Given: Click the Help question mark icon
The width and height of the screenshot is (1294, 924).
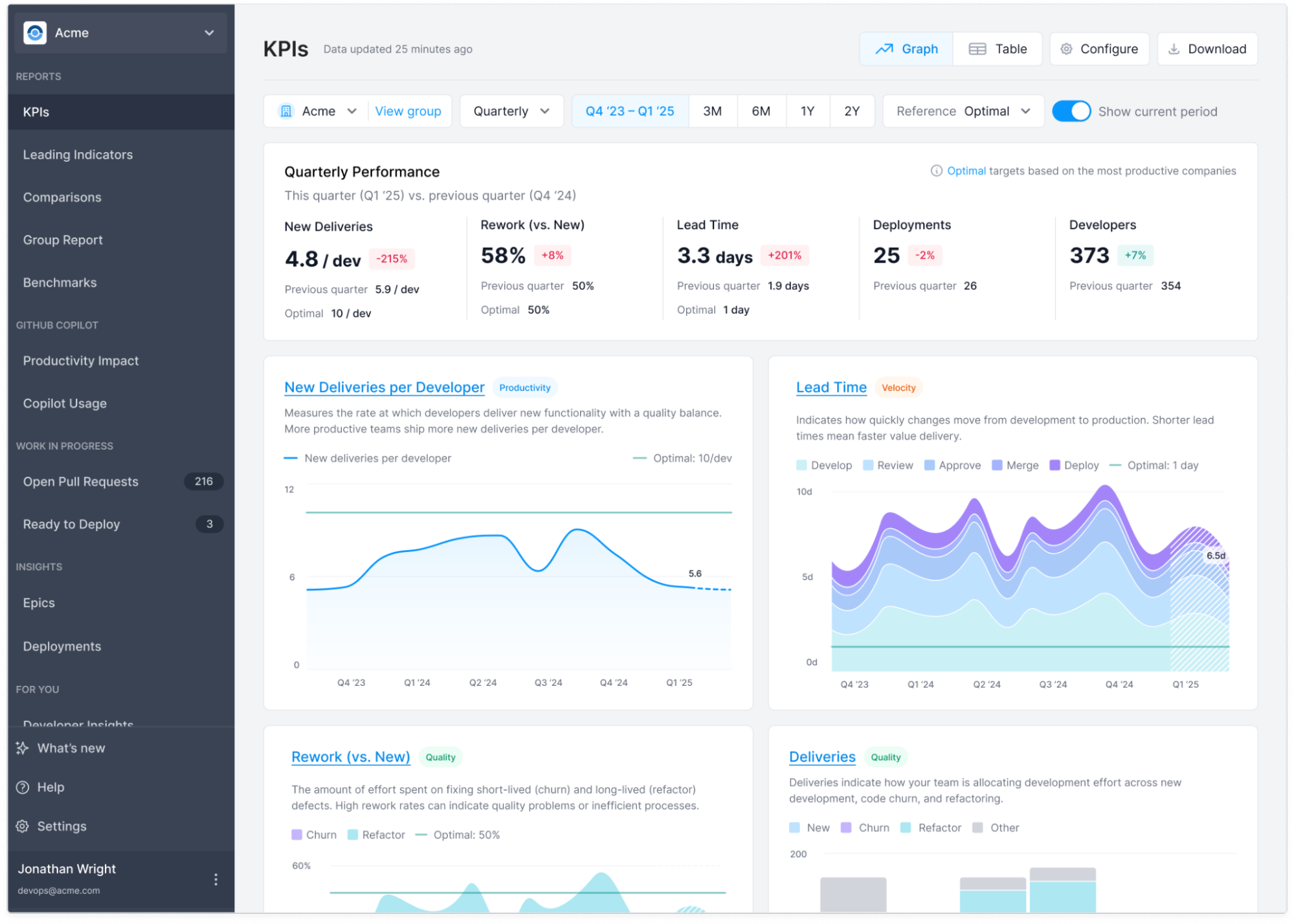Looking at the screenshot, I should point(23,787).
